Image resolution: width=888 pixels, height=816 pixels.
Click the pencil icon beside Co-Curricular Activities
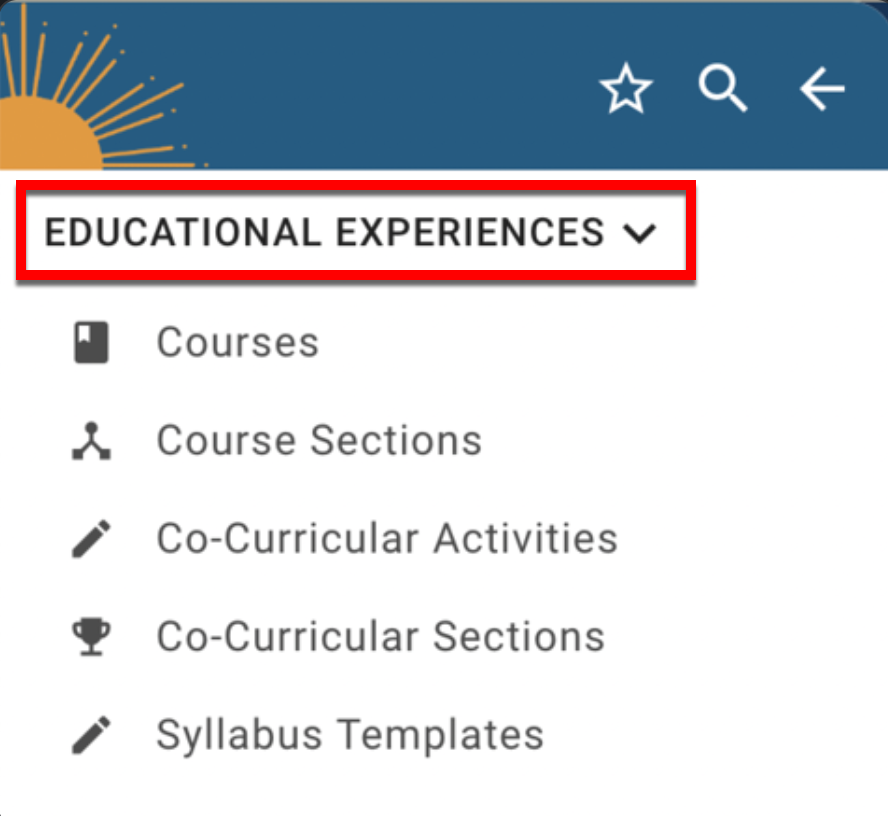(92, 540)
